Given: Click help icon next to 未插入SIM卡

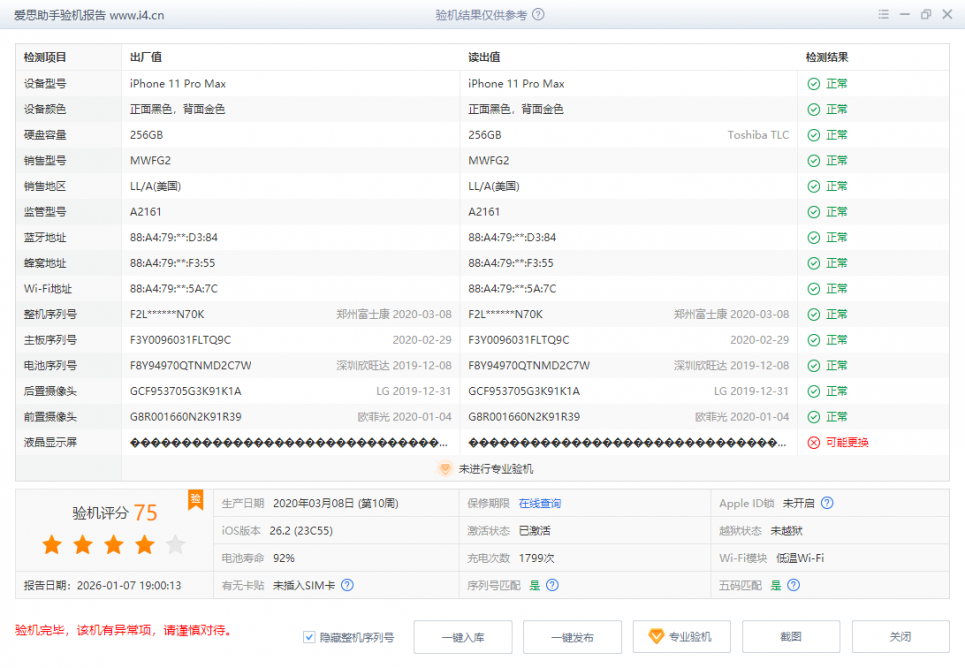Looking at the screenshot, I should click(347, 585).
